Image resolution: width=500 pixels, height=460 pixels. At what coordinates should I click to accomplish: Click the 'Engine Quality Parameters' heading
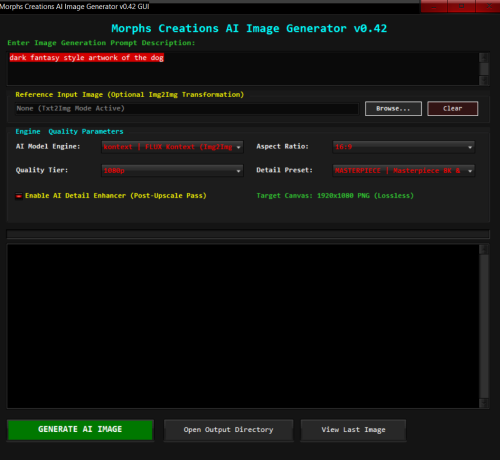tap(69, 131)
